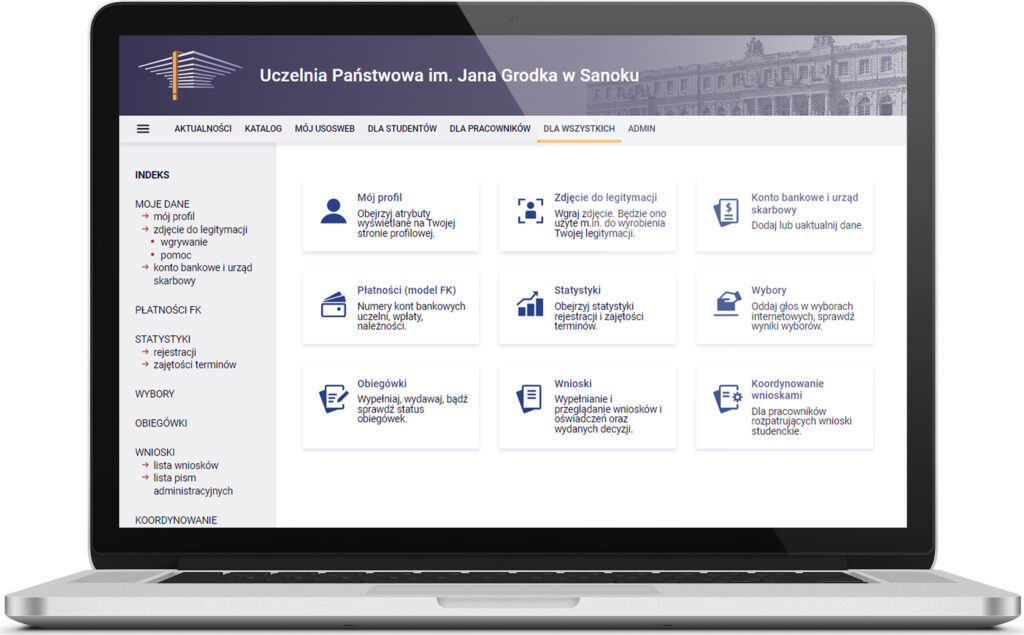Open OBIEGÓWKI in the sidebar
This screenshot has height=635, width=1024.
[161, 423]
